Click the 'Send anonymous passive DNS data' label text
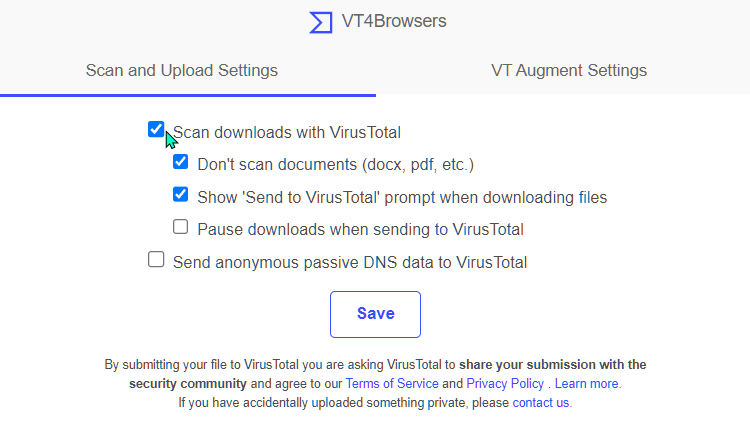Viewport: 750px width, 425px height. [x=350, y=262]
